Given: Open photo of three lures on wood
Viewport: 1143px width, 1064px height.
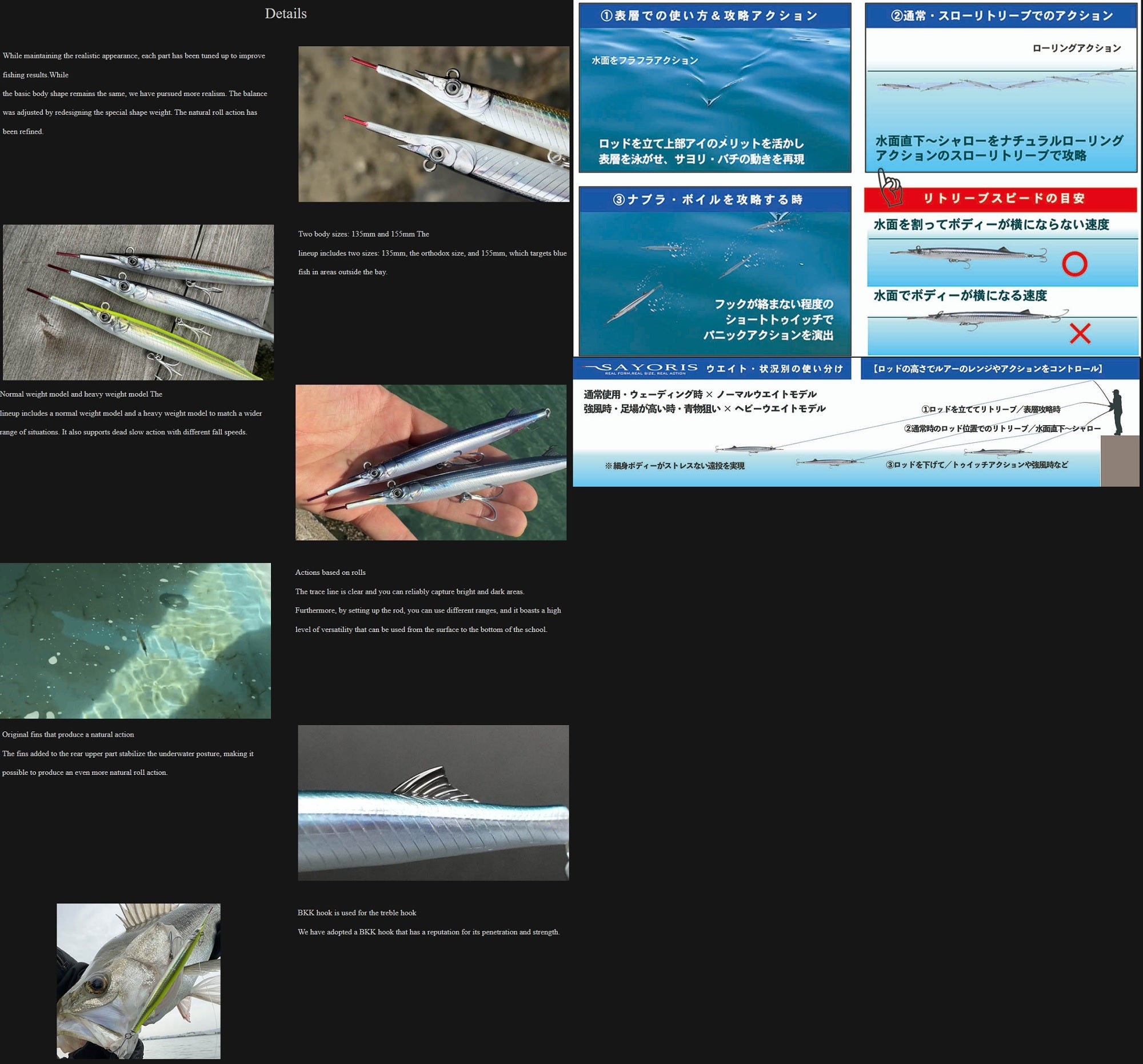Looking at the screenshot, I should (x=138, y=302).
